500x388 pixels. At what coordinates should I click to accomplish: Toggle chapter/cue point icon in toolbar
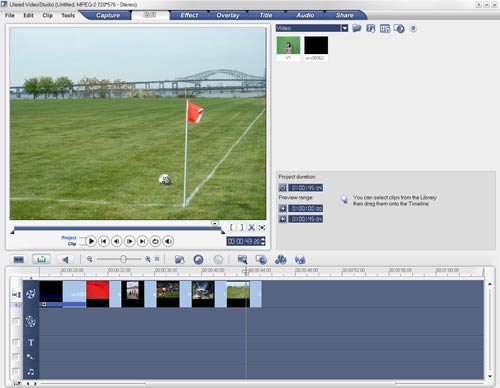300,259
